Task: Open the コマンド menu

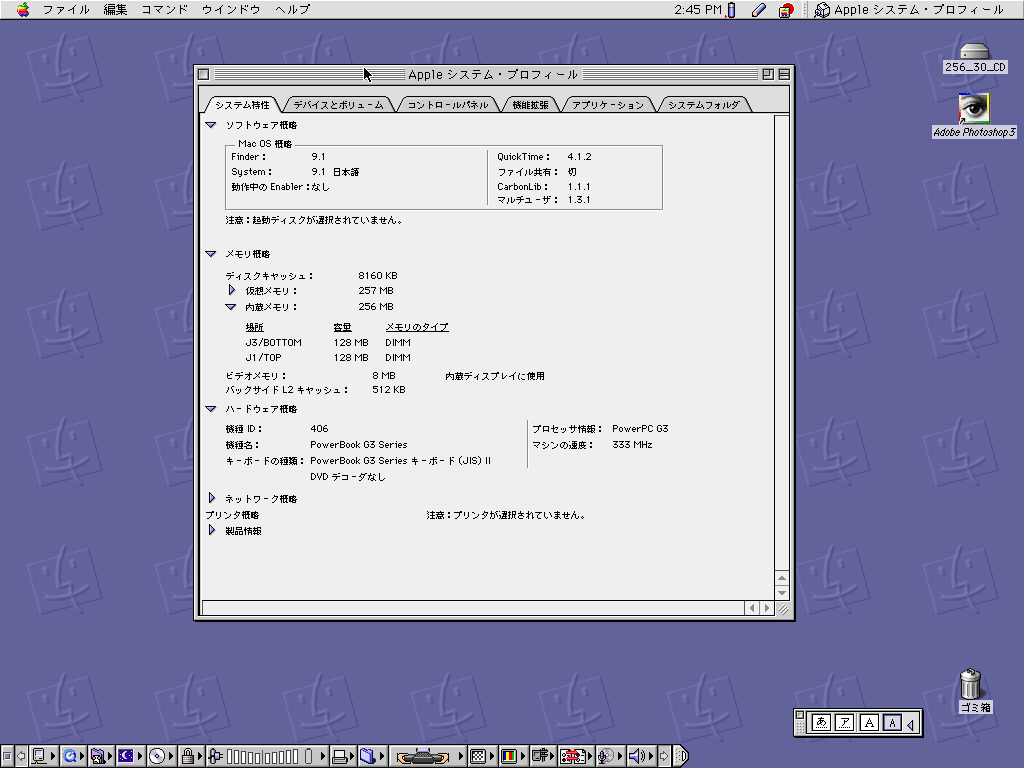Action: (x=164, y=10)
